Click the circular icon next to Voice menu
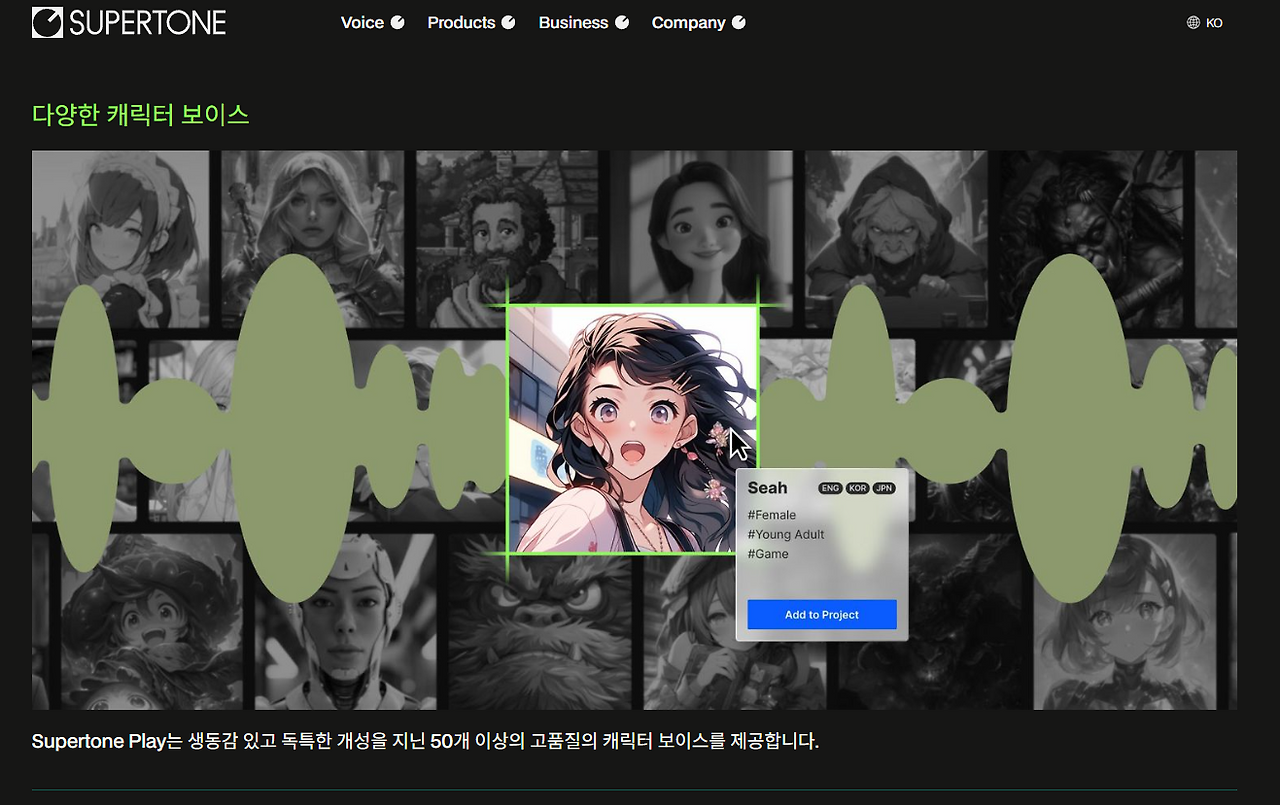Viewport: 1280px width, 805px height. (x=395, y=21)
